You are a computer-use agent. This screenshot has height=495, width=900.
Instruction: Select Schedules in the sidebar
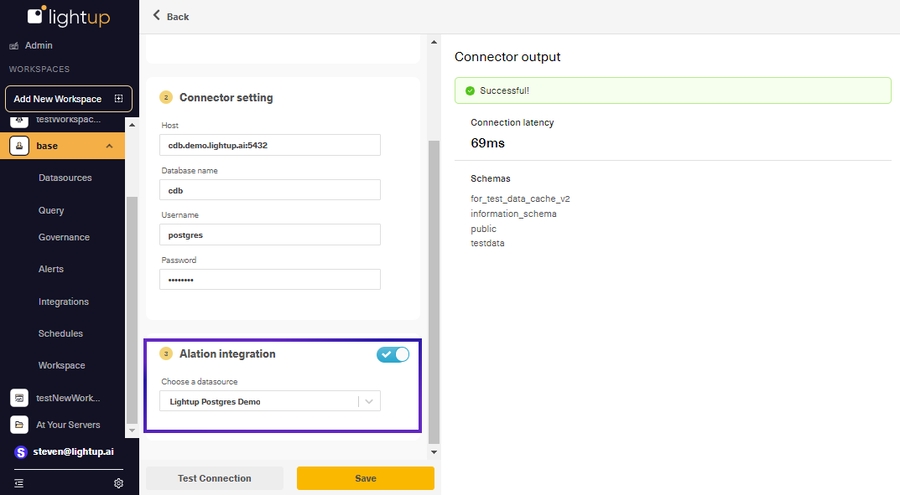[60, 334]
